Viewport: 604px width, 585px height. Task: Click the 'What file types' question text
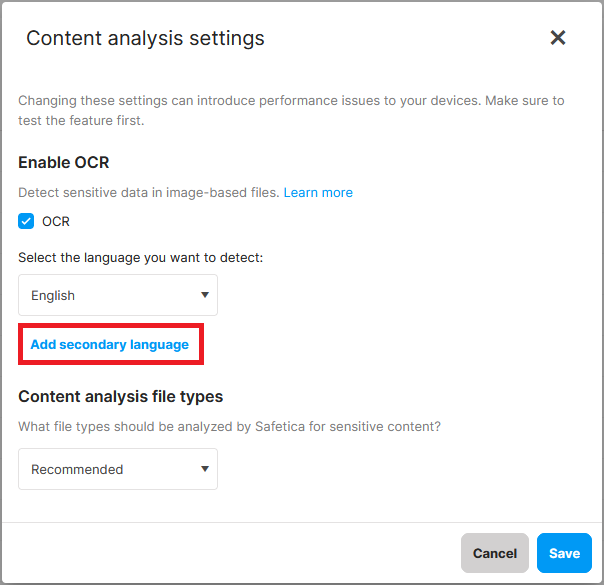[x=230, y=426]
